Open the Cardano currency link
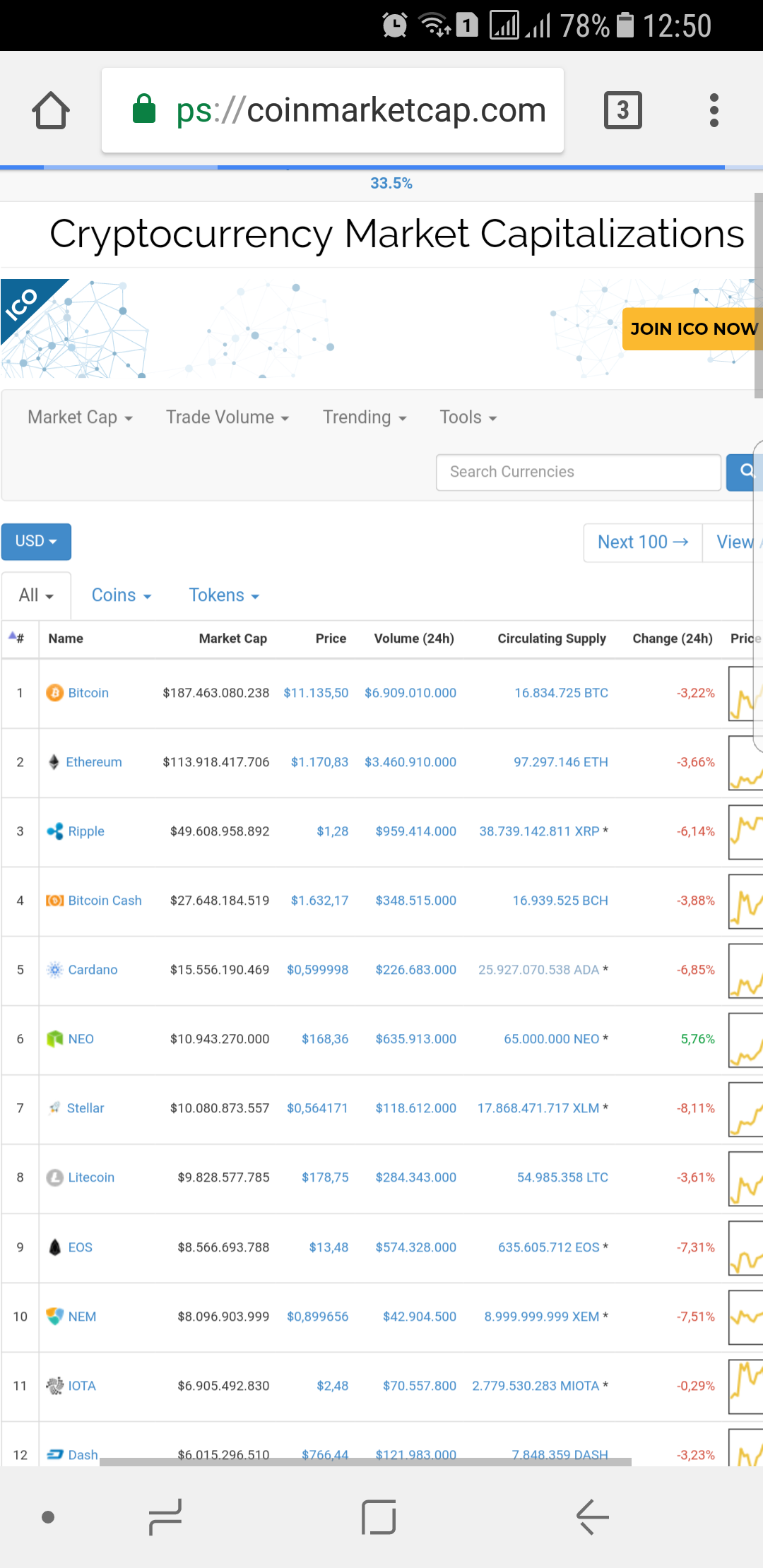The height and width of the screenshot is (1568, 763). click(x=93, y=970)
